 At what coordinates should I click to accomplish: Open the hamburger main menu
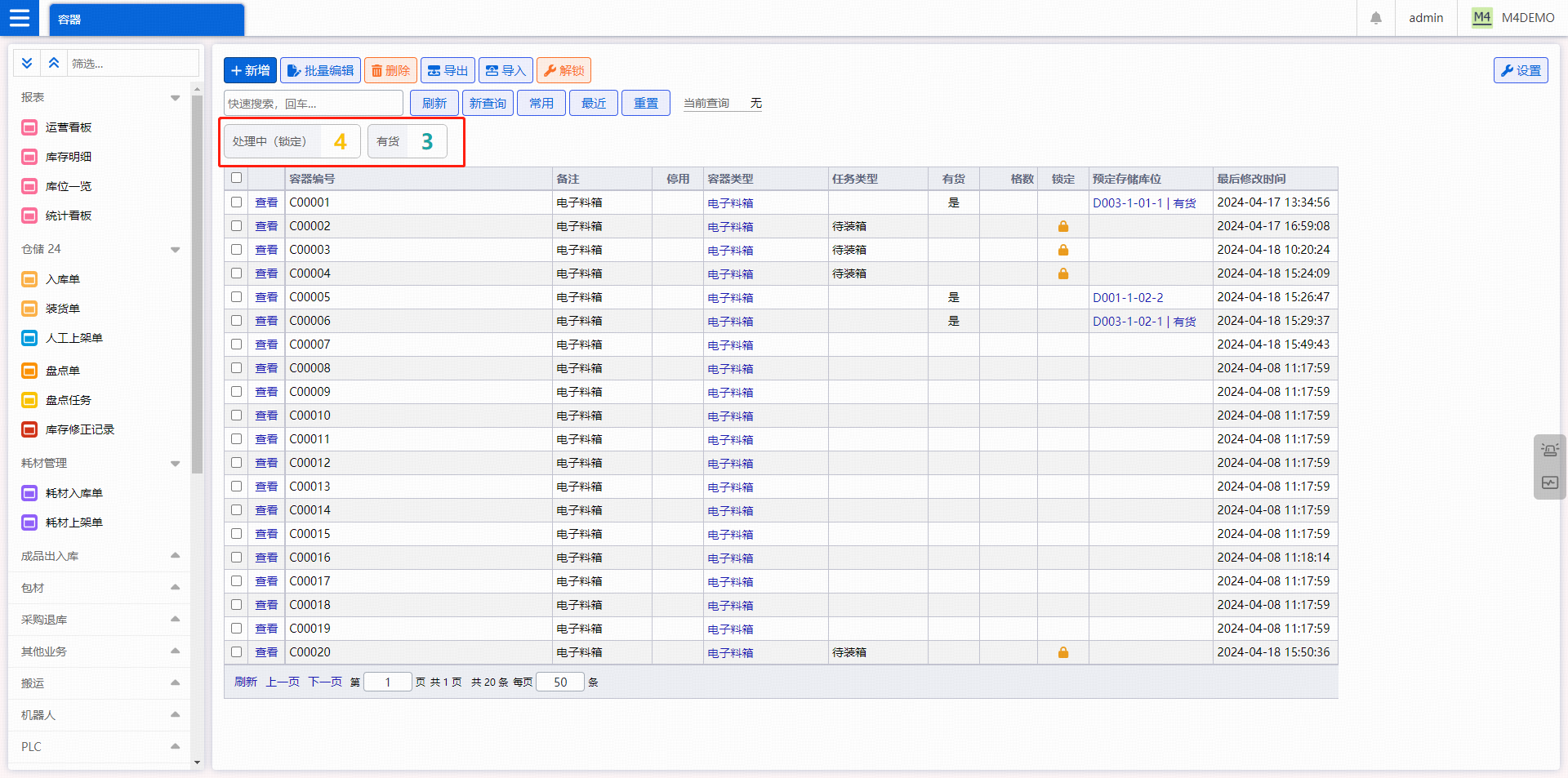coord(19,18)
